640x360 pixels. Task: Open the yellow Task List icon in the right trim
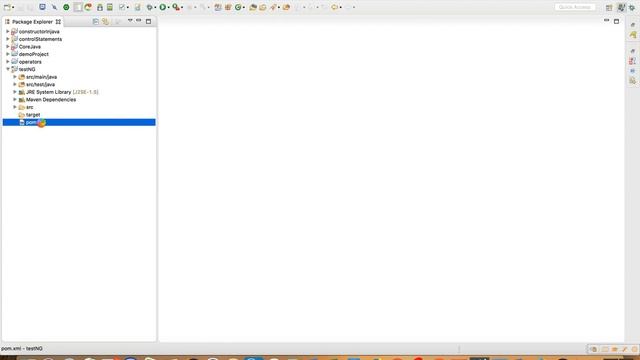(633, 35)
